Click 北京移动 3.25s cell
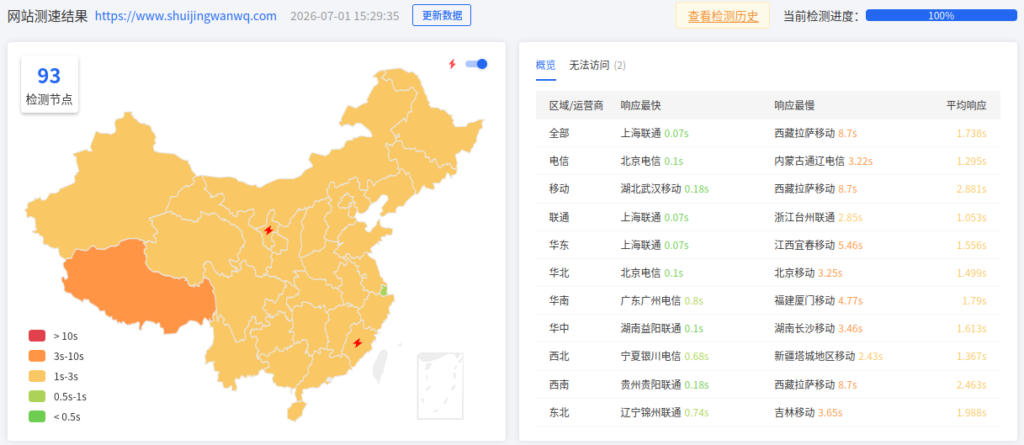This screenshot has width=1024, height=445. pyautogui.click(x=808, y=272)
